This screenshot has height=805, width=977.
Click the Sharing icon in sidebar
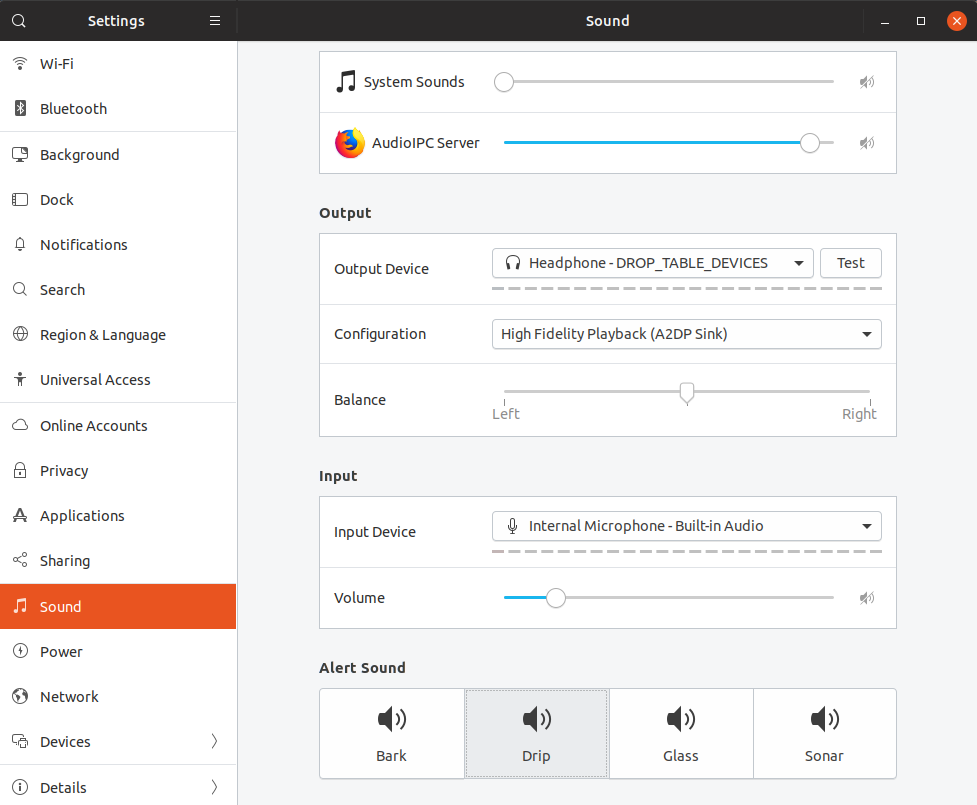20,560
